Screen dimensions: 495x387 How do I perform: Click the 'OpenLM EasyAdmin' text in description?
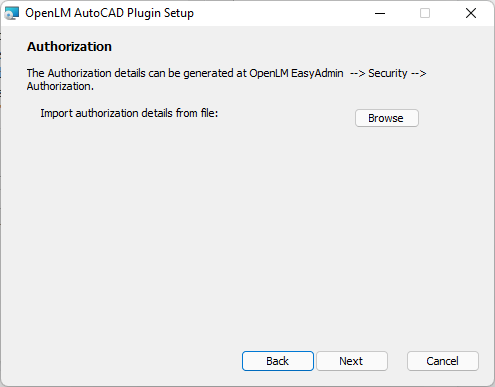tap(296, 73)
